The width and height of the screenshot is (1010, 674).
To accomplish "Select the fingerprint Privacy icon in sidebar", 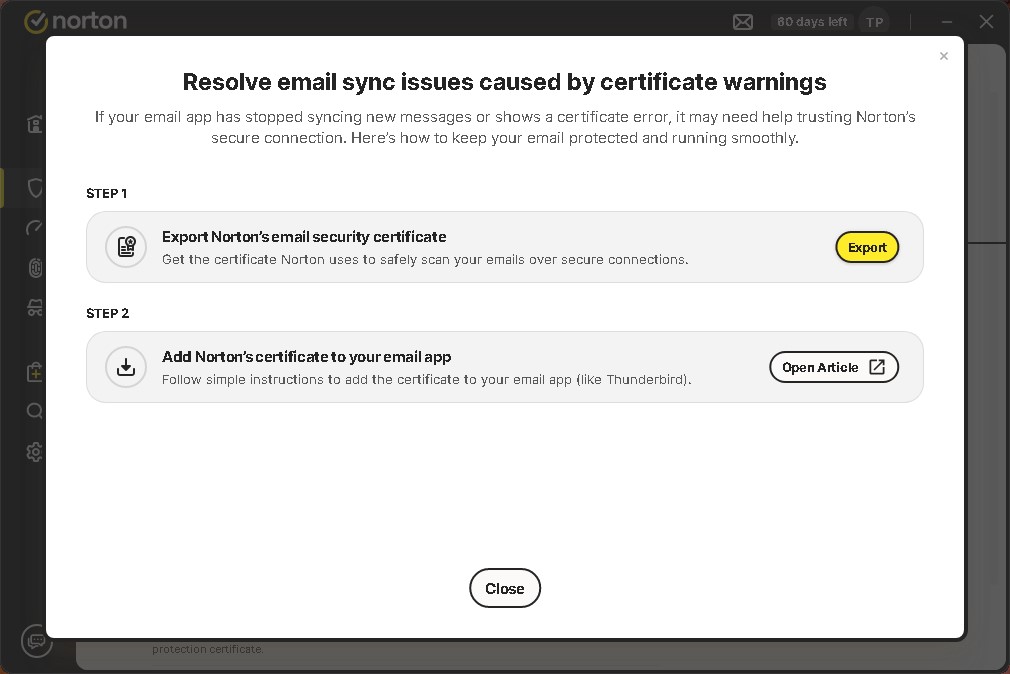I will pos(35,268).
